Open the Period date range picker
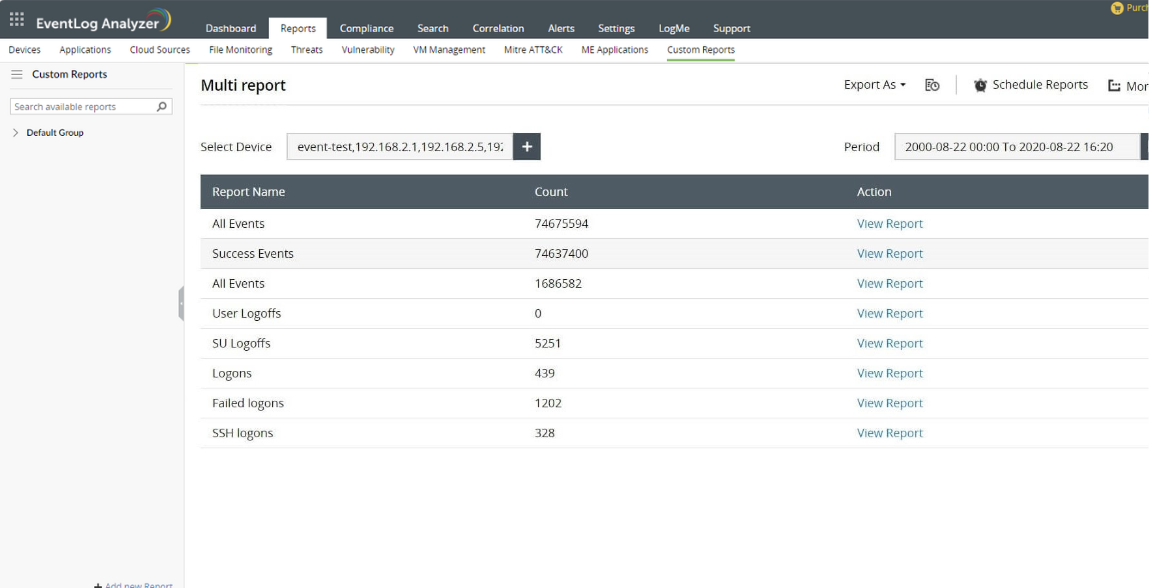1149x588 pixels. [1016, 147]
